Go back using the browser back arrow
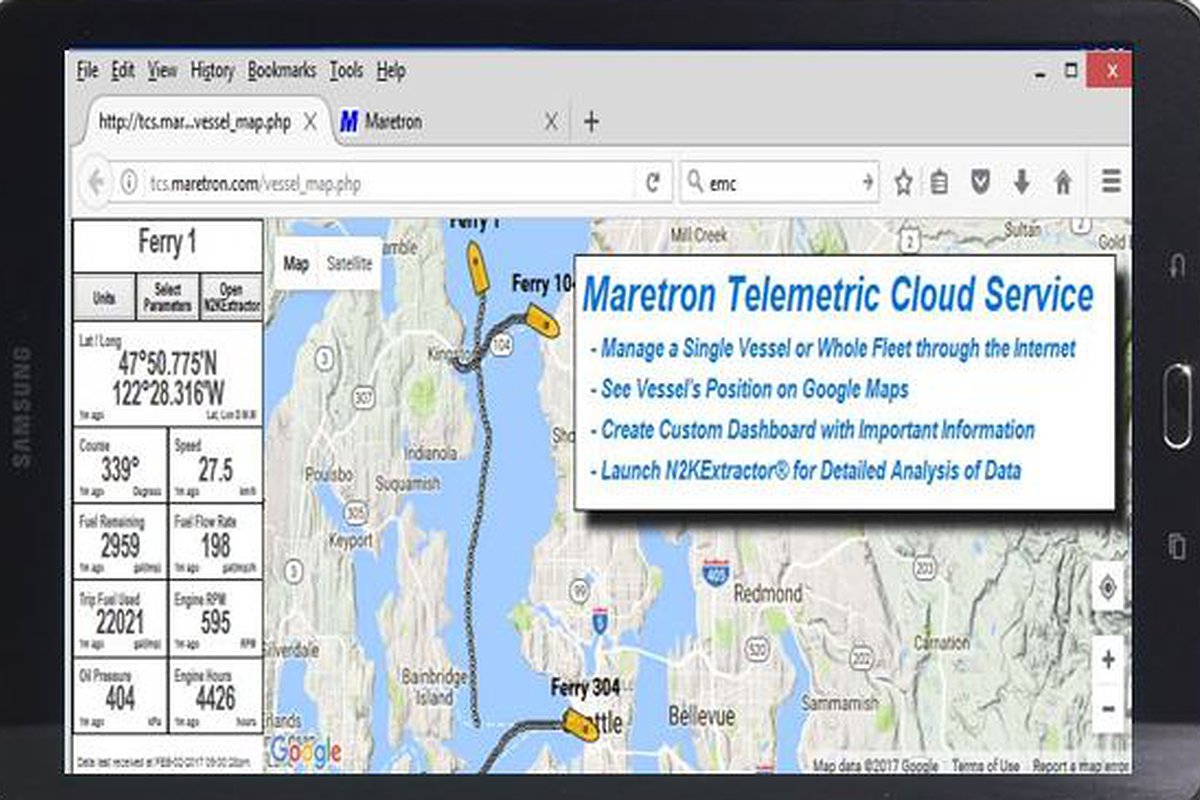This screenshot has height=800, width=1200. 96,183
